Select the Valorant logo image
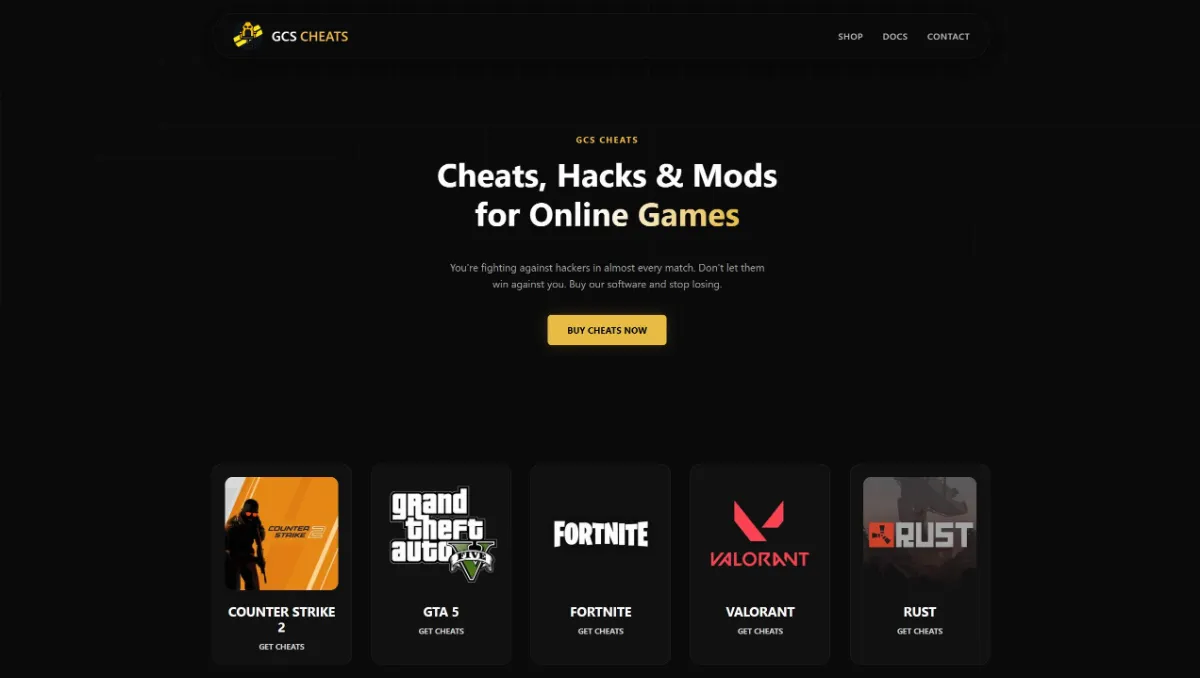 760,533
